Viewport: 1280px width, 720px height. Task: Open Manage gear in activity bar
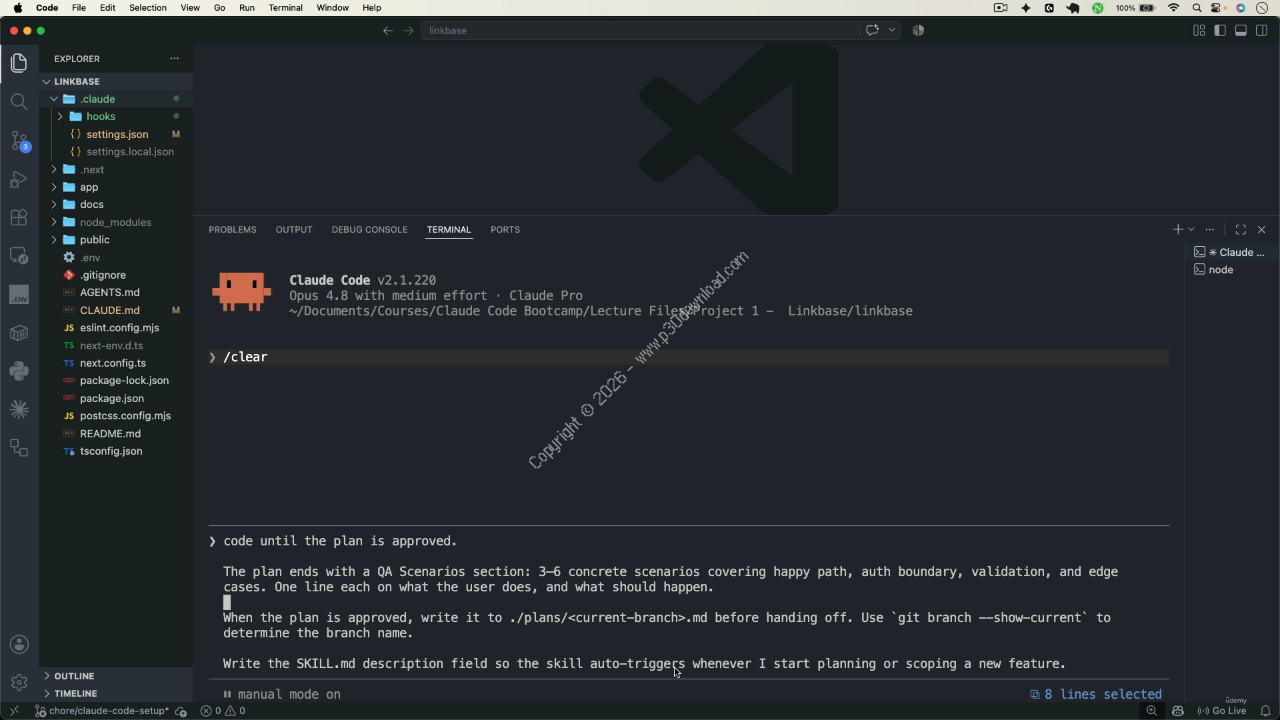[x=19, y=682]
